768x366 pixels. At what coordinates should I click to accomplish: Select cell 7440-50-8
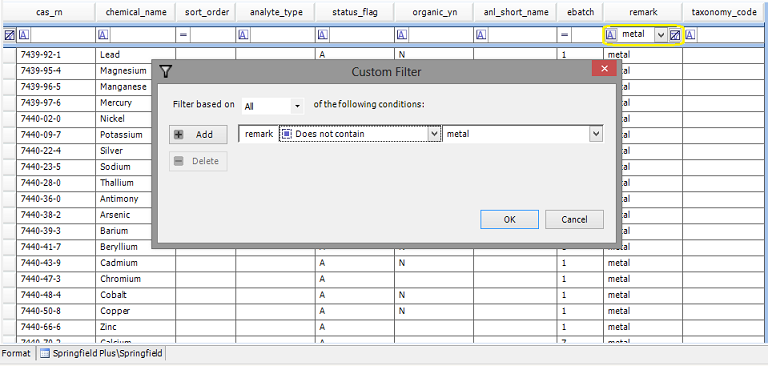point(56,311)
